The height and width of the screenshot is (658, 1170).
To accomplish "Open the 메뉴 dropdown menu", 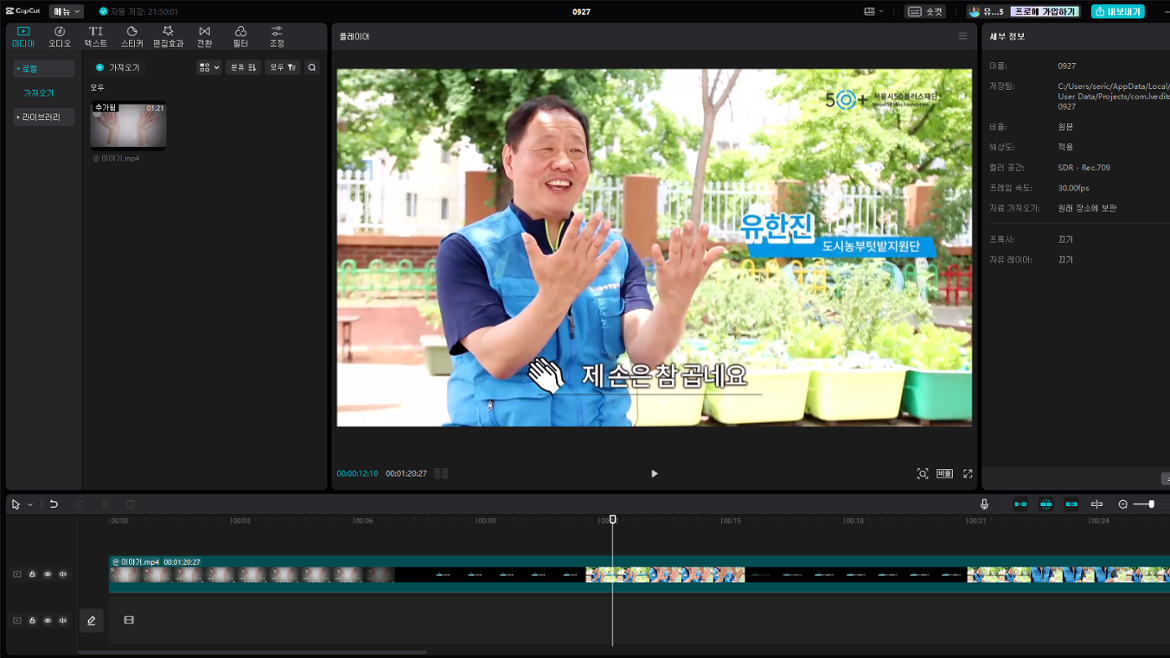I will pos(66,12).
